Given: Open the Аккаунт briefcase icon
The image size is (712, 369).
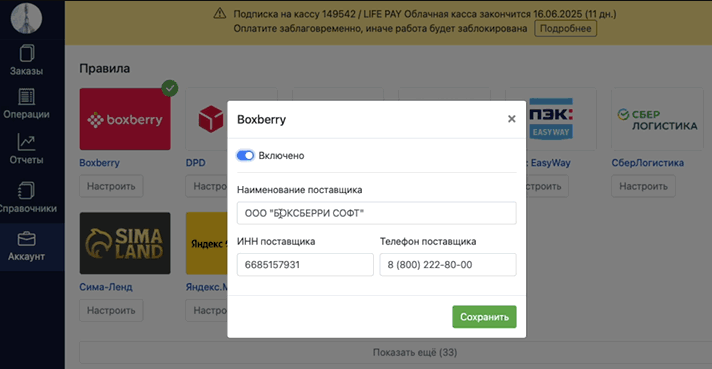Looking at the screenshot, I should pyautogui.click(x=26, y=239).
